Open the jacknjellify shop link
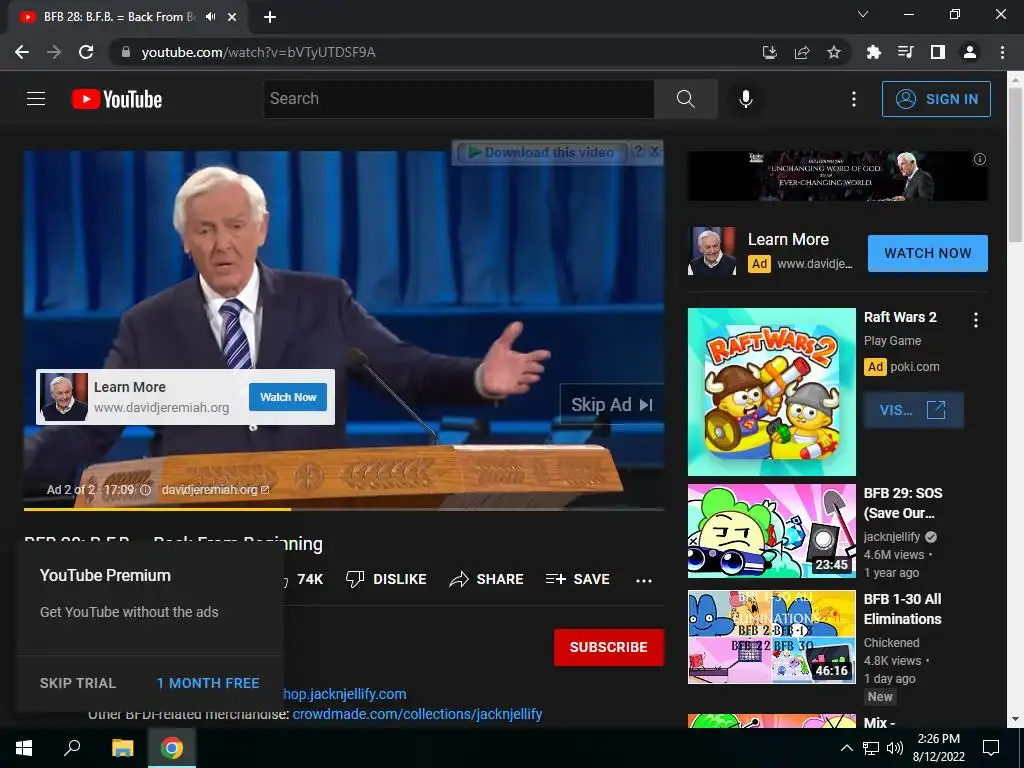The image size is (1024, 768). [345, 694]
